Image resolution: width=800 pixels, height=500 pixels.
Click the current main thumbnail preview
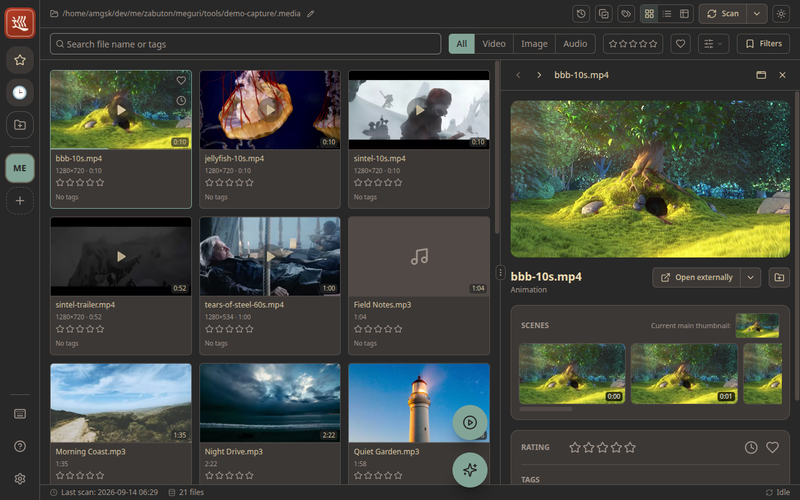757,326
